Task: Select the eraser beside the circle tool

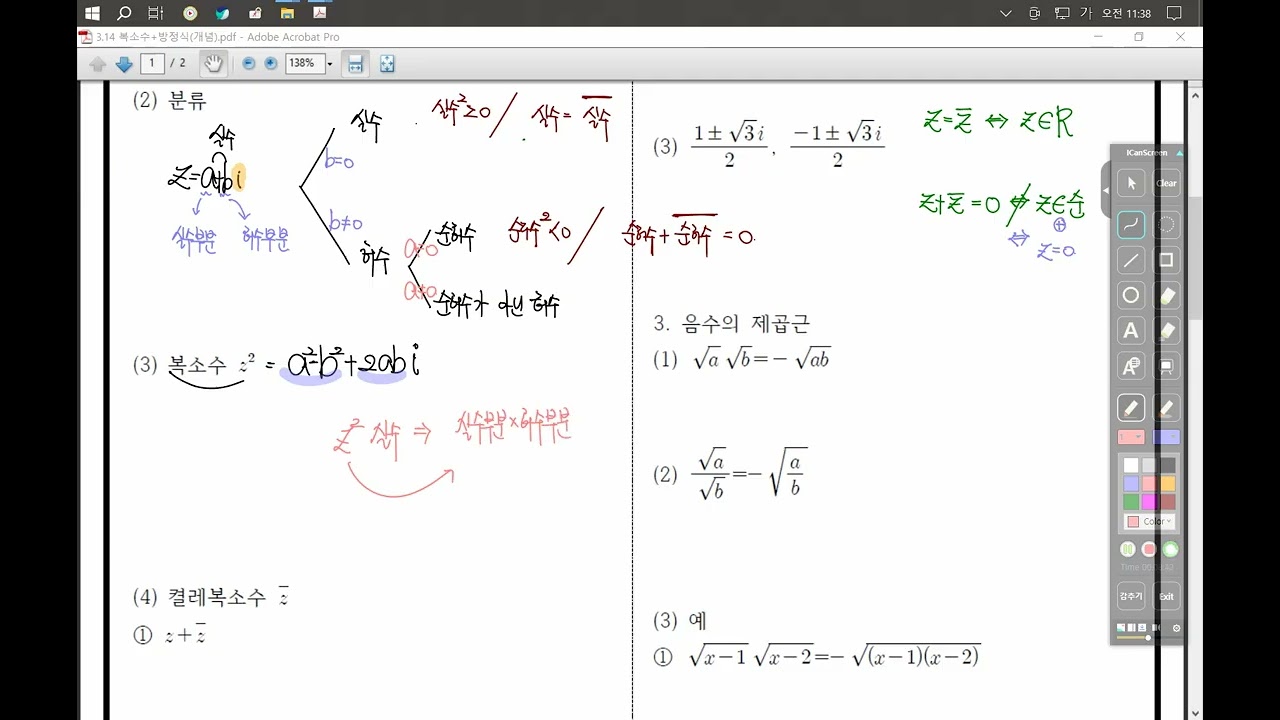Action: point(1166,295)
